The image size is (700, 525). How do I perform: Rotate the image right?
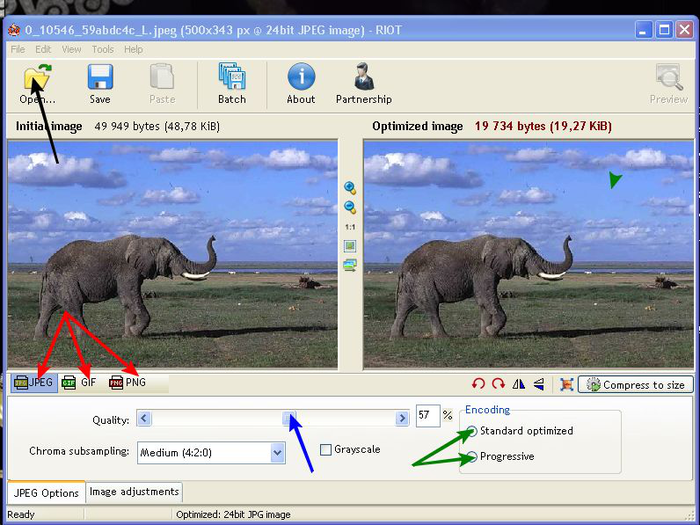pyautogui.click(x=498, y=384)
